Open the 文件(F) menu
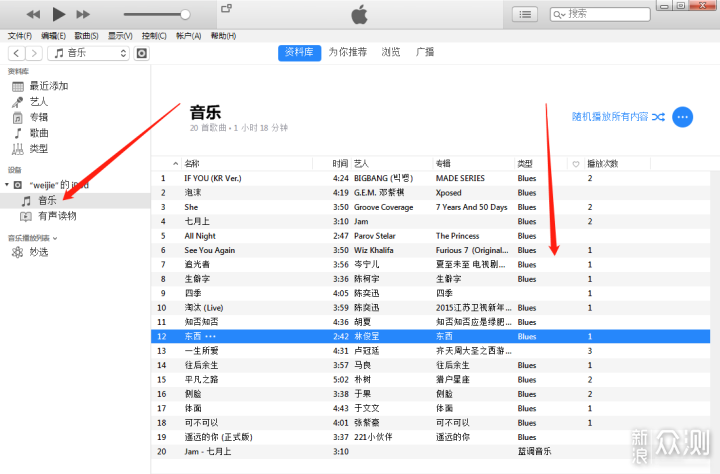This screenshot has height=474, width=720. point(20,36)
